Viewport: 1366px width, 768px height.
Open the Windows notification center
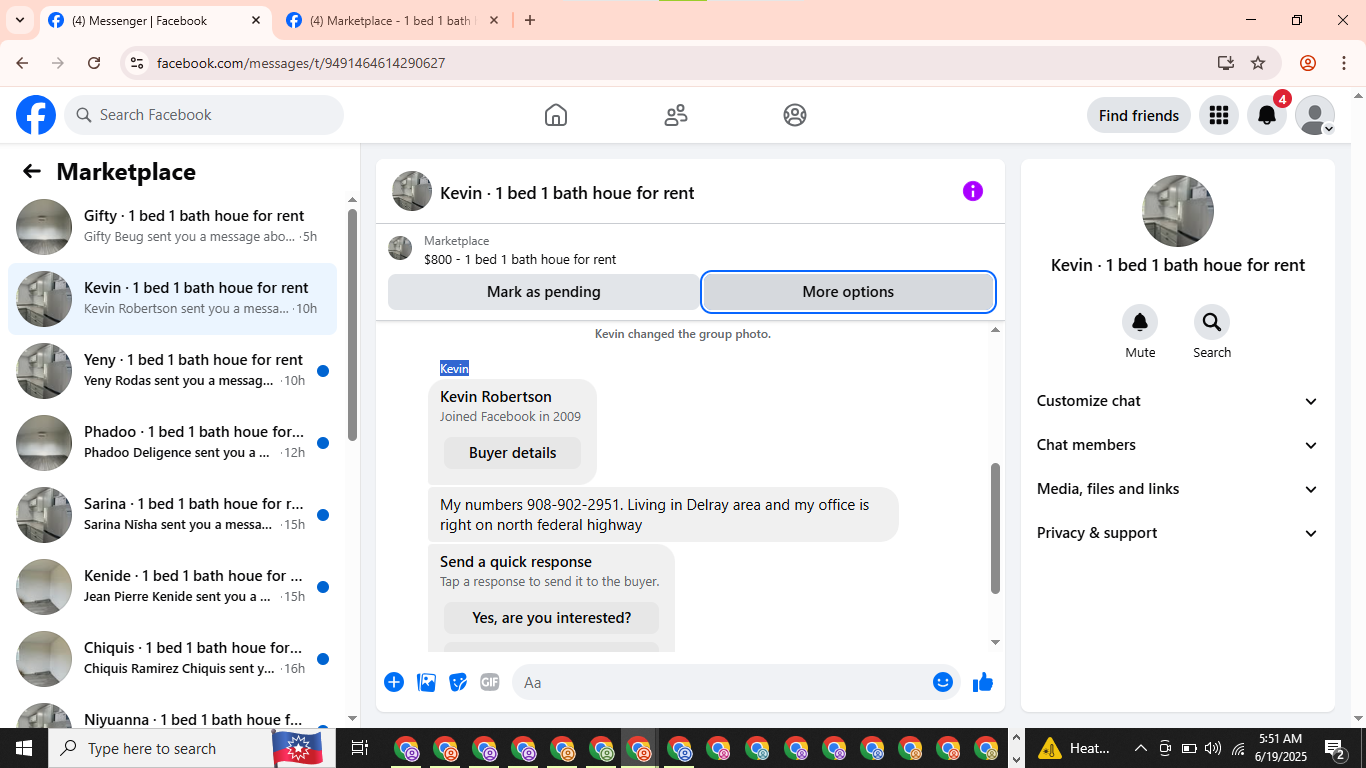pyautogui.click(x=1335, y=748)
